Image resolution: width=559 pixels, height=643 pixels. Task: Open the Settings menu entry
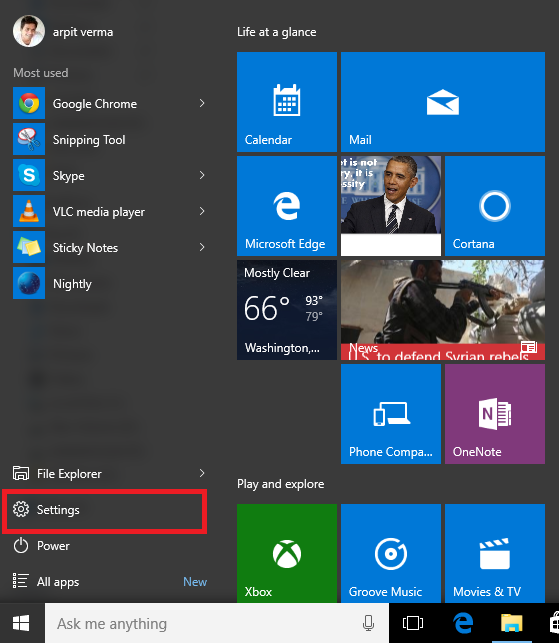click(x=105, y=509)
